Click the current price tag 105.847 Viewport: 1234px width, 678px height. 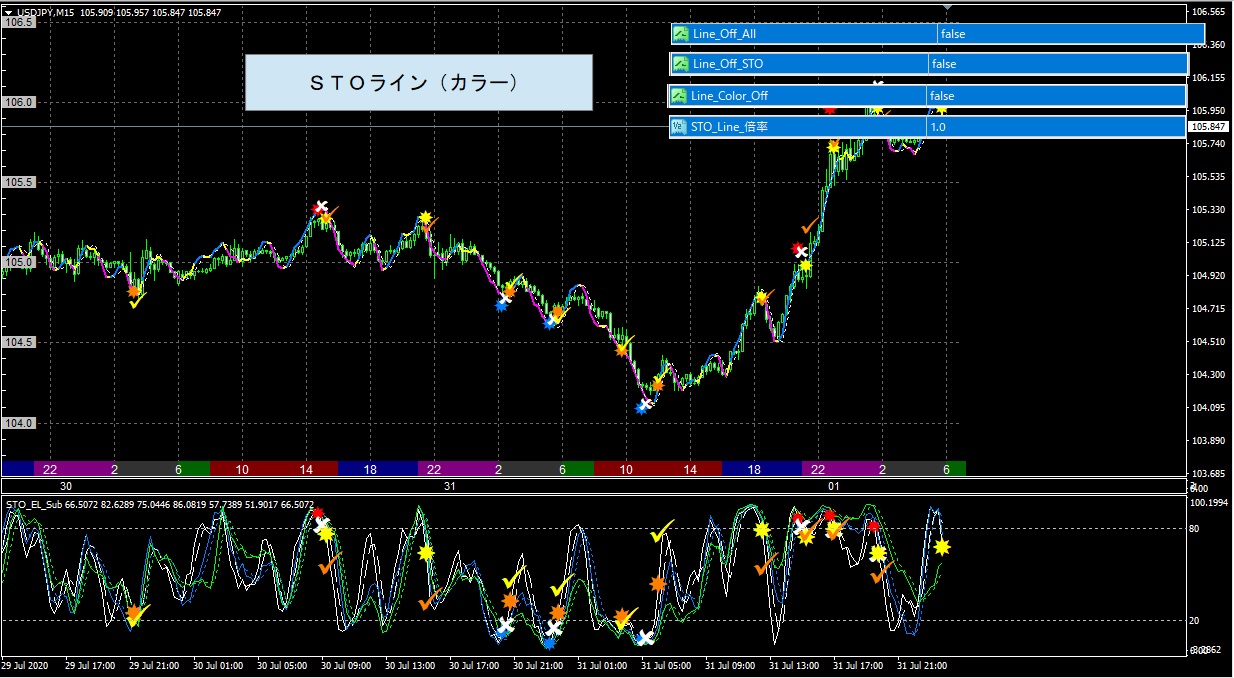click(1209, 127)
